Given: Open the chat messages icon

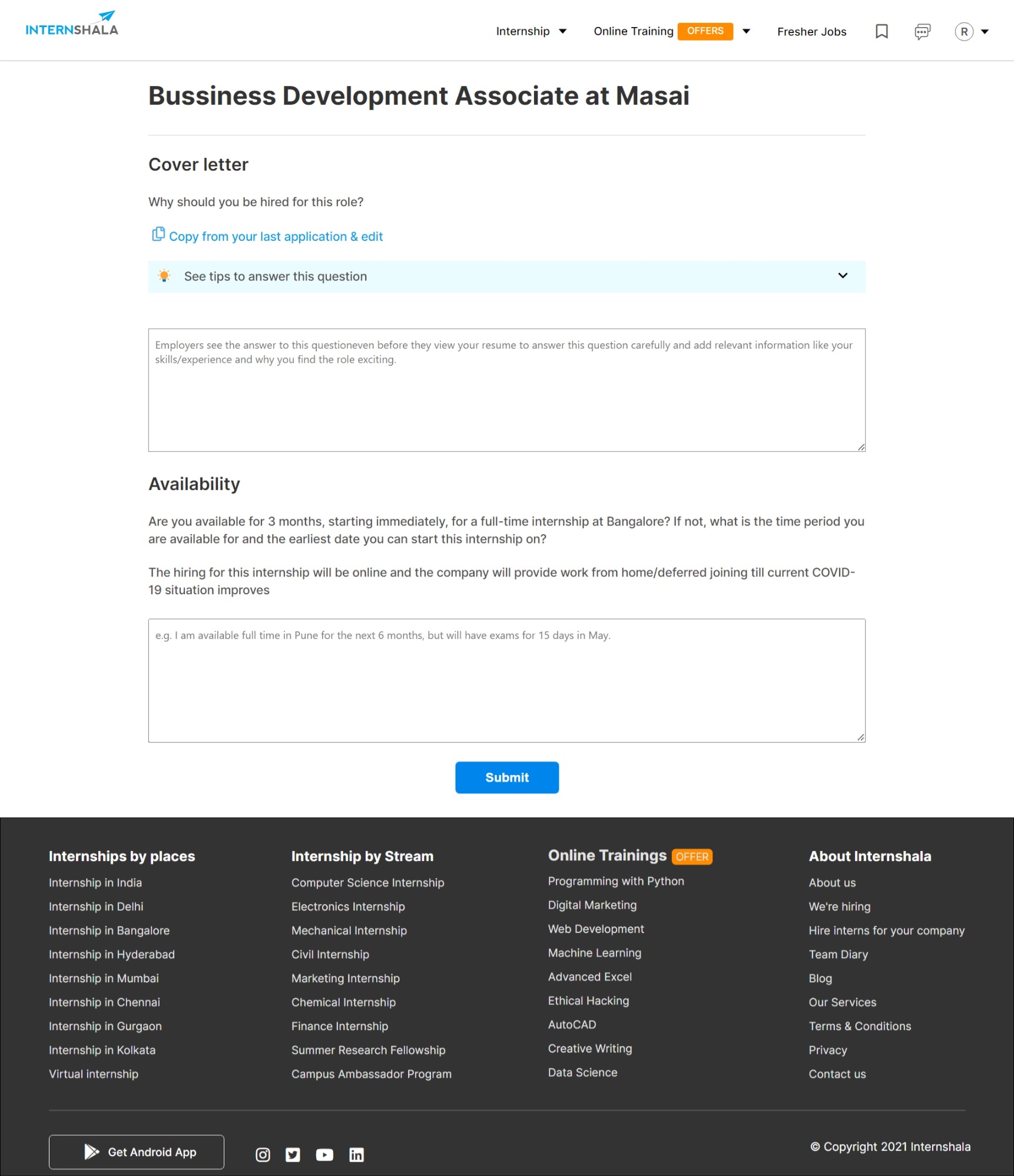Looking at the screenshot, I should [x=922, y=32].
